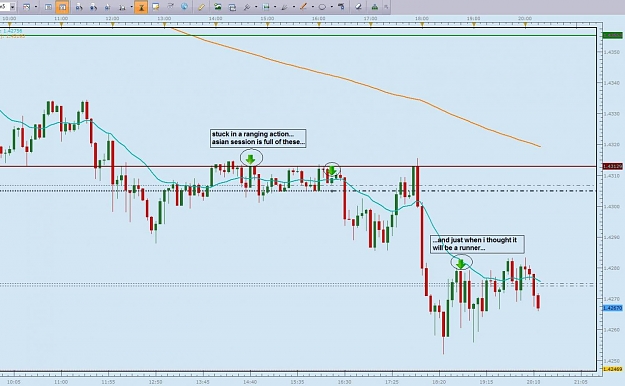Select the 'and just when i thought' note
Viewport: 625px width, 386px height.
[477, 244]
